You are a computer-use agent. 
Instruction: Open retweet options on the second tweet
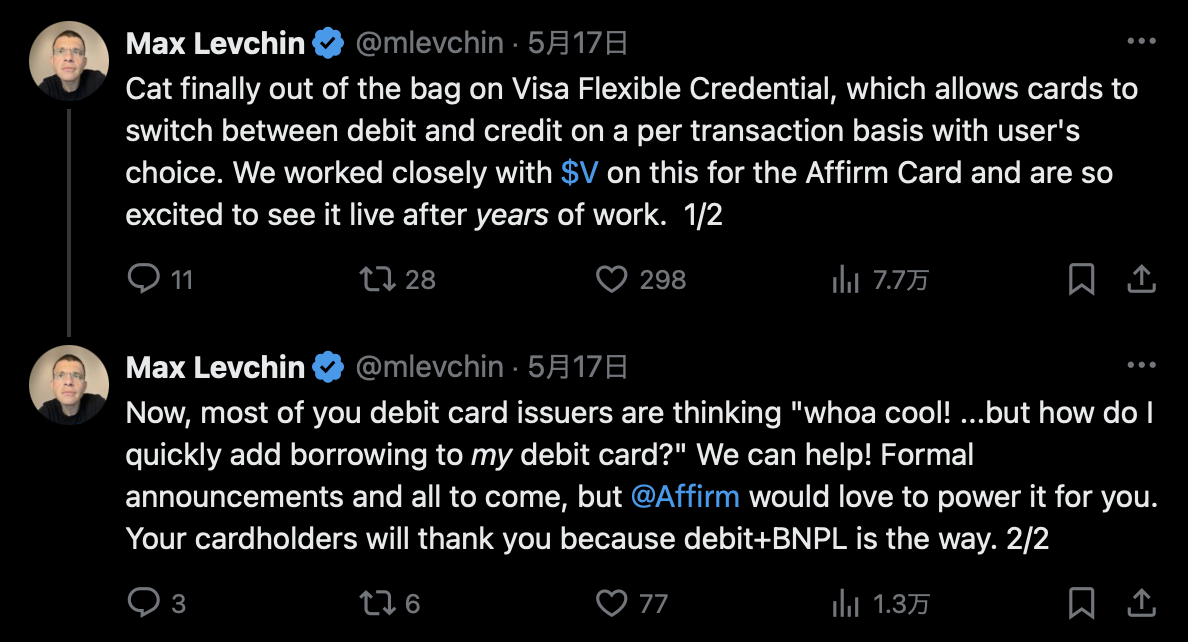[x=381, y=604]
